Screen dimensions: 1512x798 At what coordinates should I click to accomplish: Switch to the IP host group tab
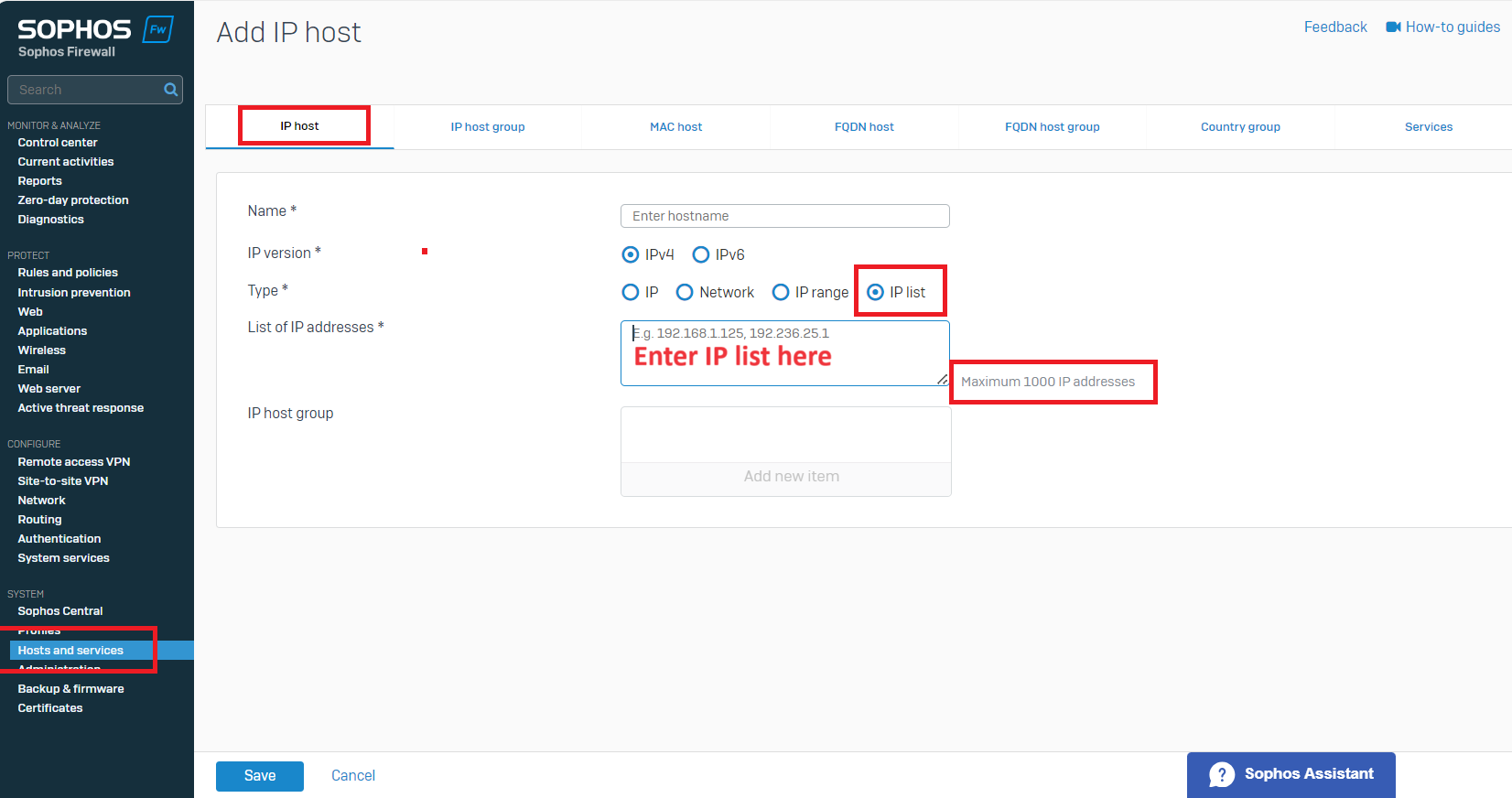coord(488,127)
